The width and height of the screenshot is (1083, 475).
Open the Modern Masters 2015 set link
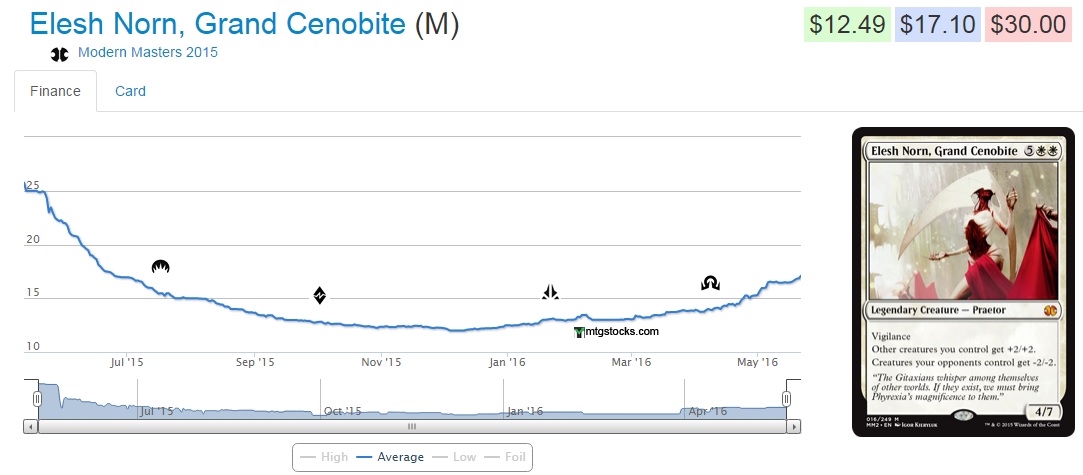click(x=148, y=52)
